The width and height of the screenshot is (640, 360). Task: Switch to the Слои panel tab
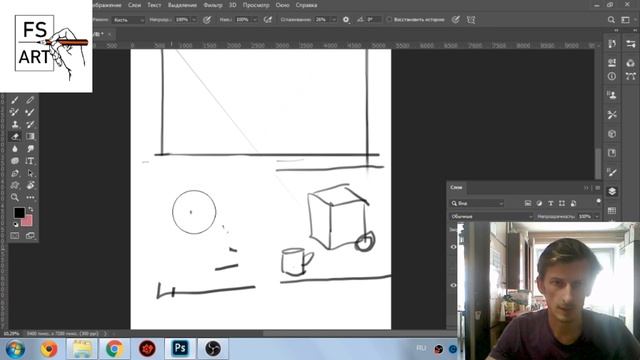[x=456, y=187]
